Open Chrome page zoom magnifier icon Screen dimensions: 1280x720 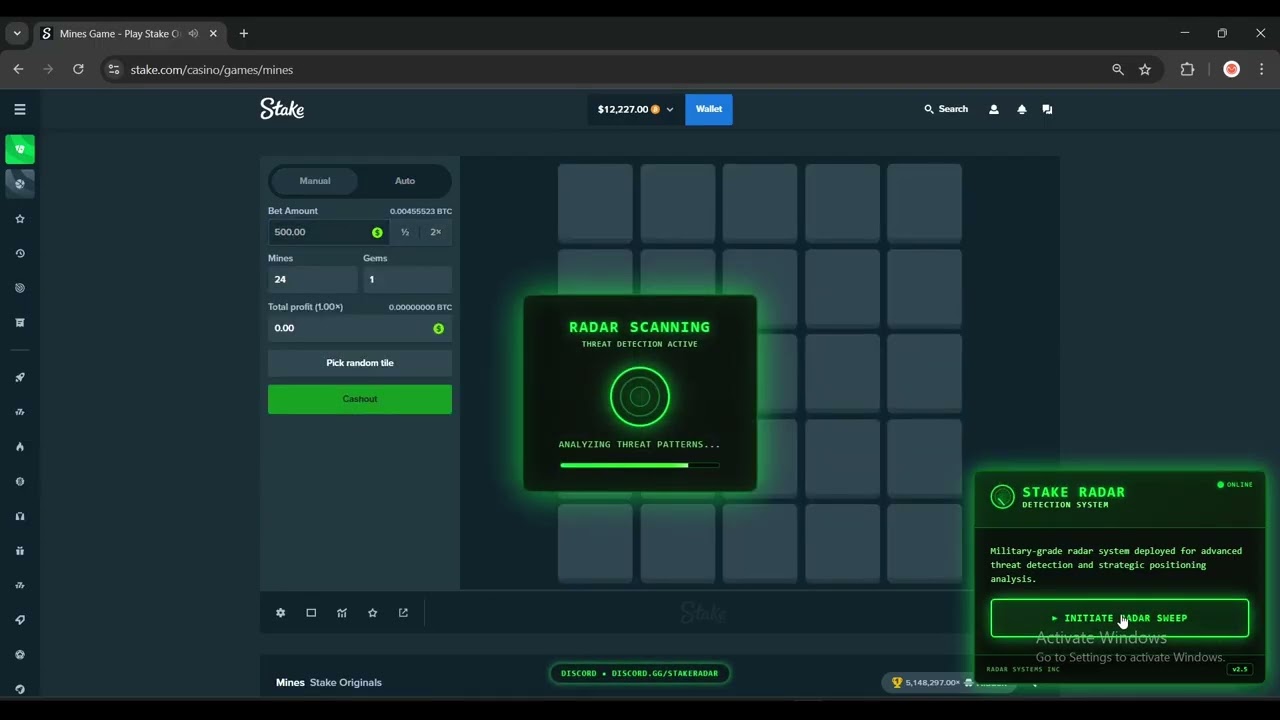point(1118,69)
